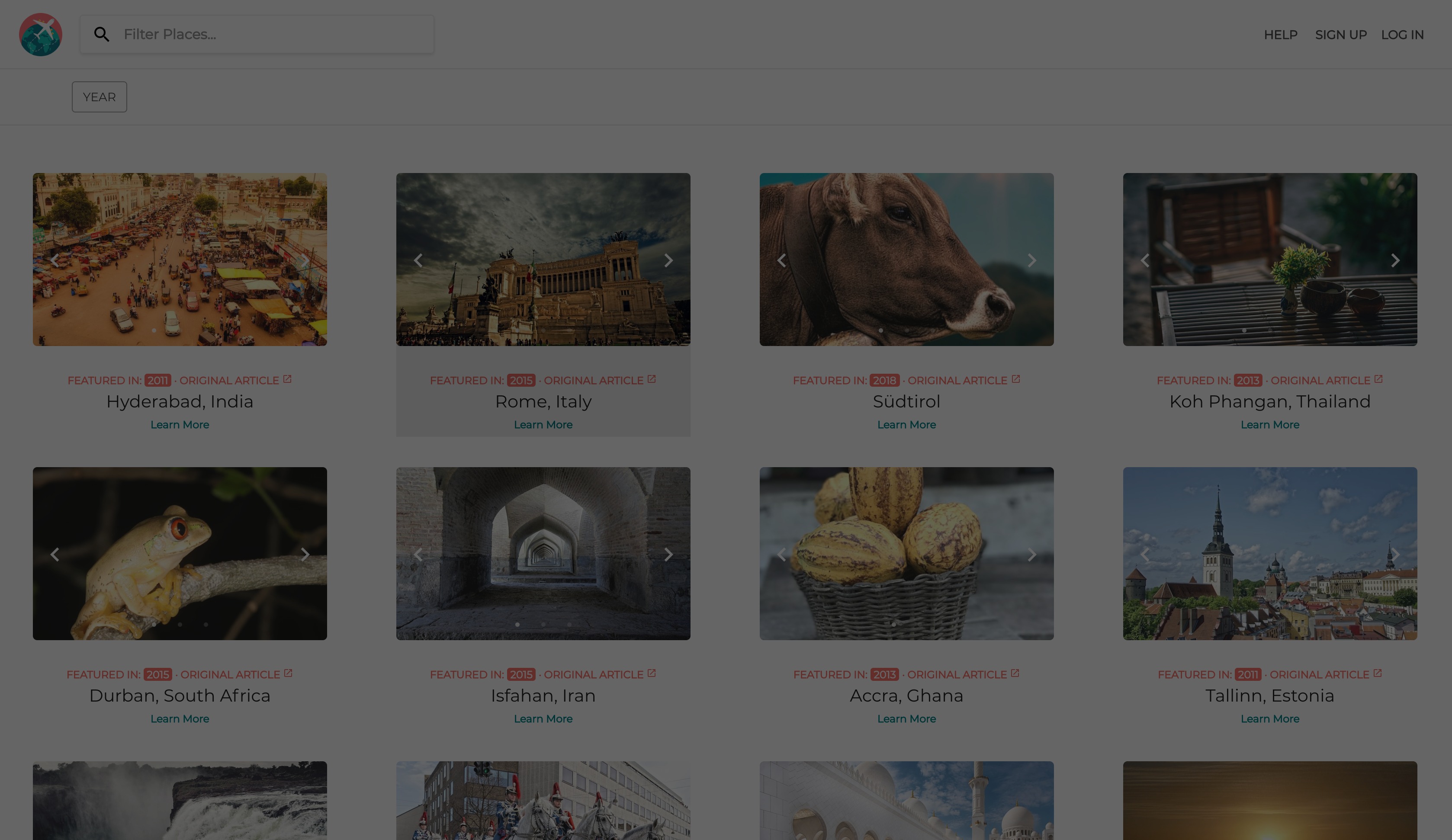Viewport: 1452px width, 840px height.
Task: Click the 2018 year badge for Südtirol
Action: [884, 380]
